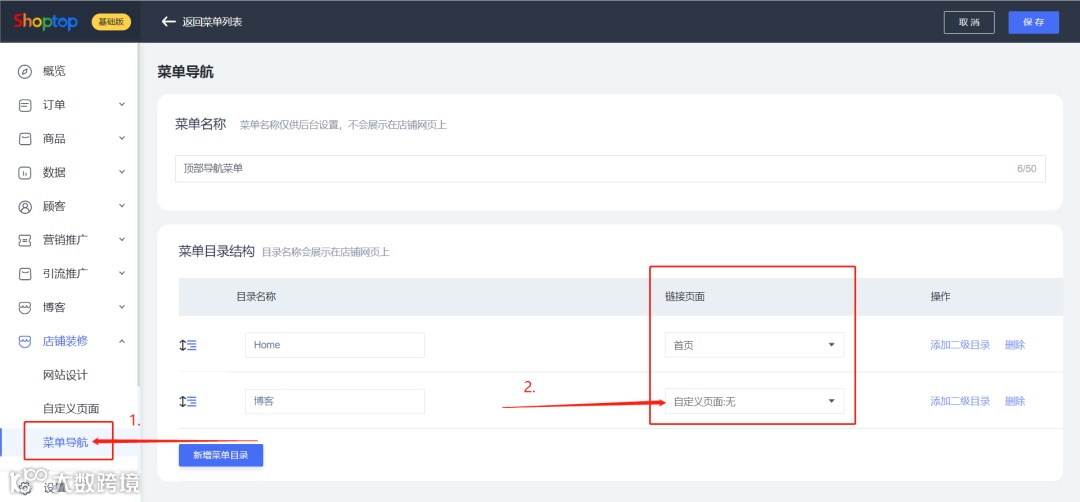Image resolution: width=1080 pixels, height=502 pixels.
Task: Click the reorder handle of 博客 row
Action: pyautogui.click(x=187, y=401)
